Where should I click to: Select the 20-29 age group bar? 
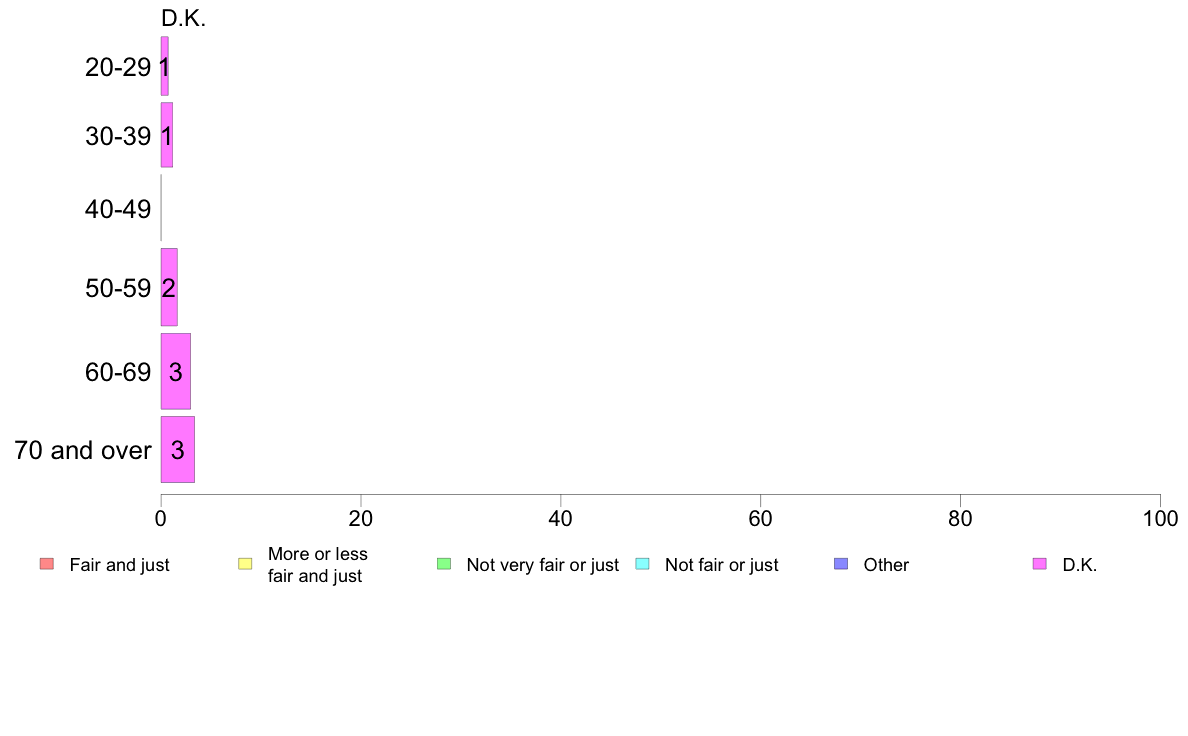[164, 66]
